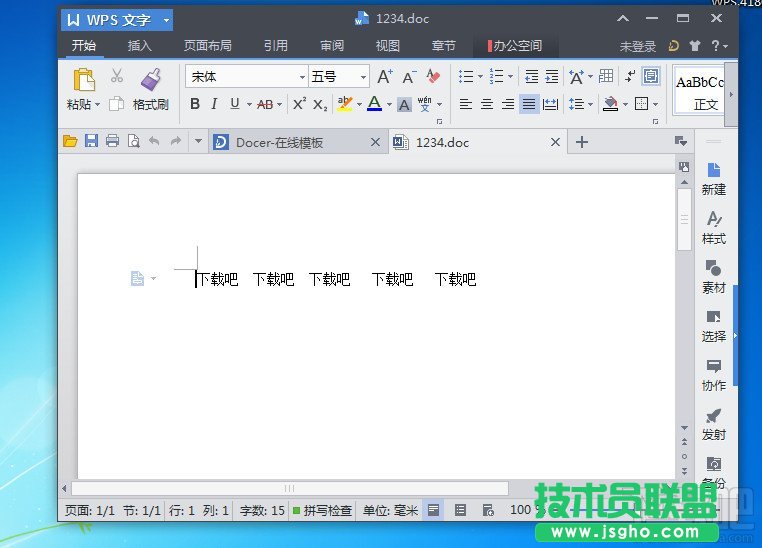Insert table icon in the ribbon

pyautogui.click(x=606, y=76)
